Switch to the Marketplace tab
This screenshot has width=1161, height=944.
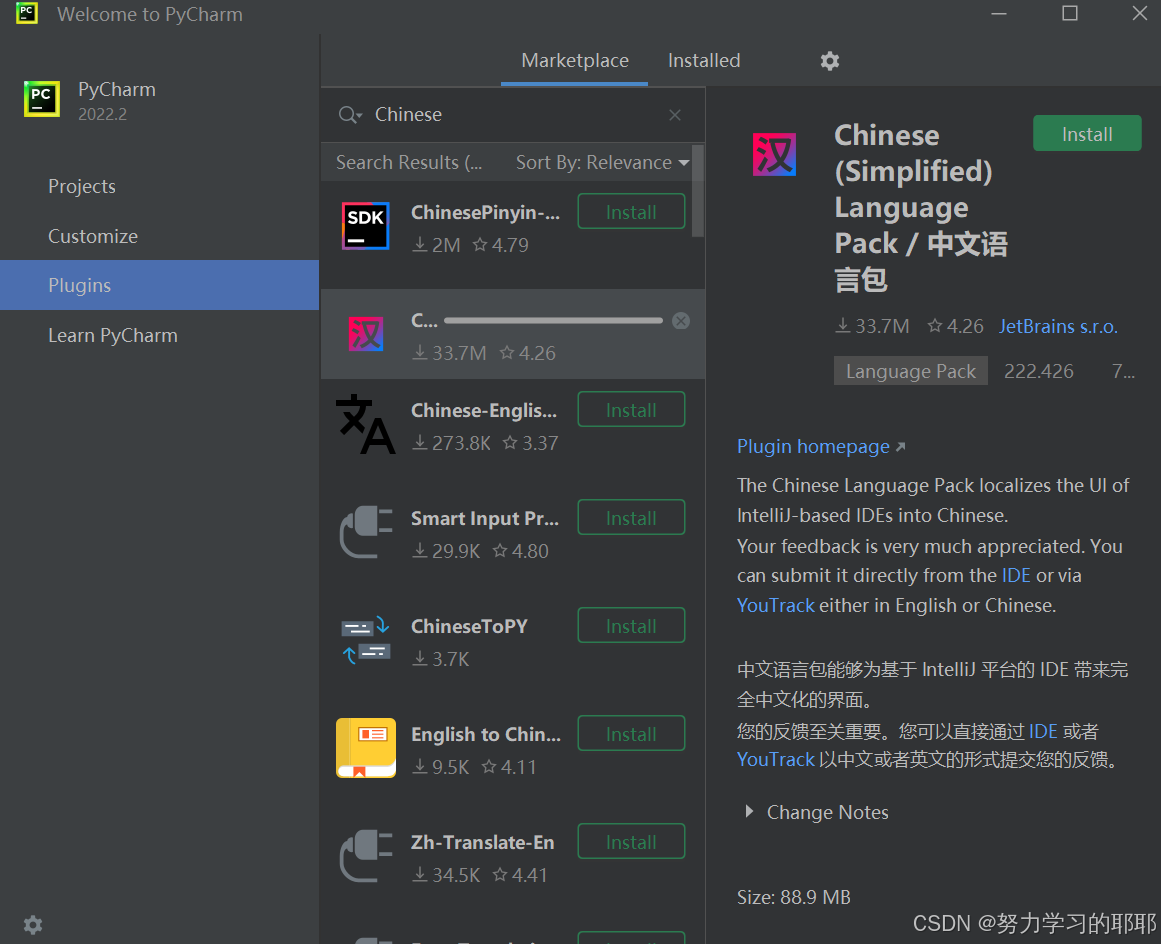click(575, 61)
